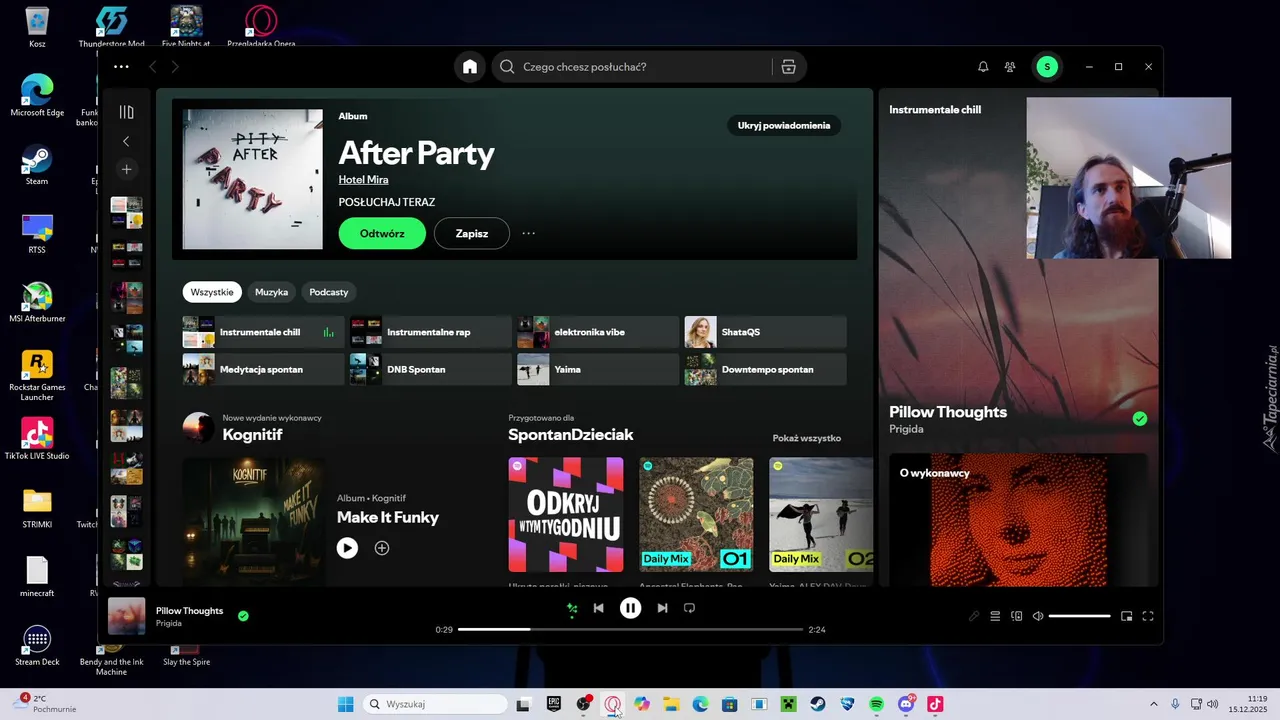Image resolution: width=1280 pixels, height=720 pixels.
Task: Select the Podcasty filter chip
Action: (329, 292)
